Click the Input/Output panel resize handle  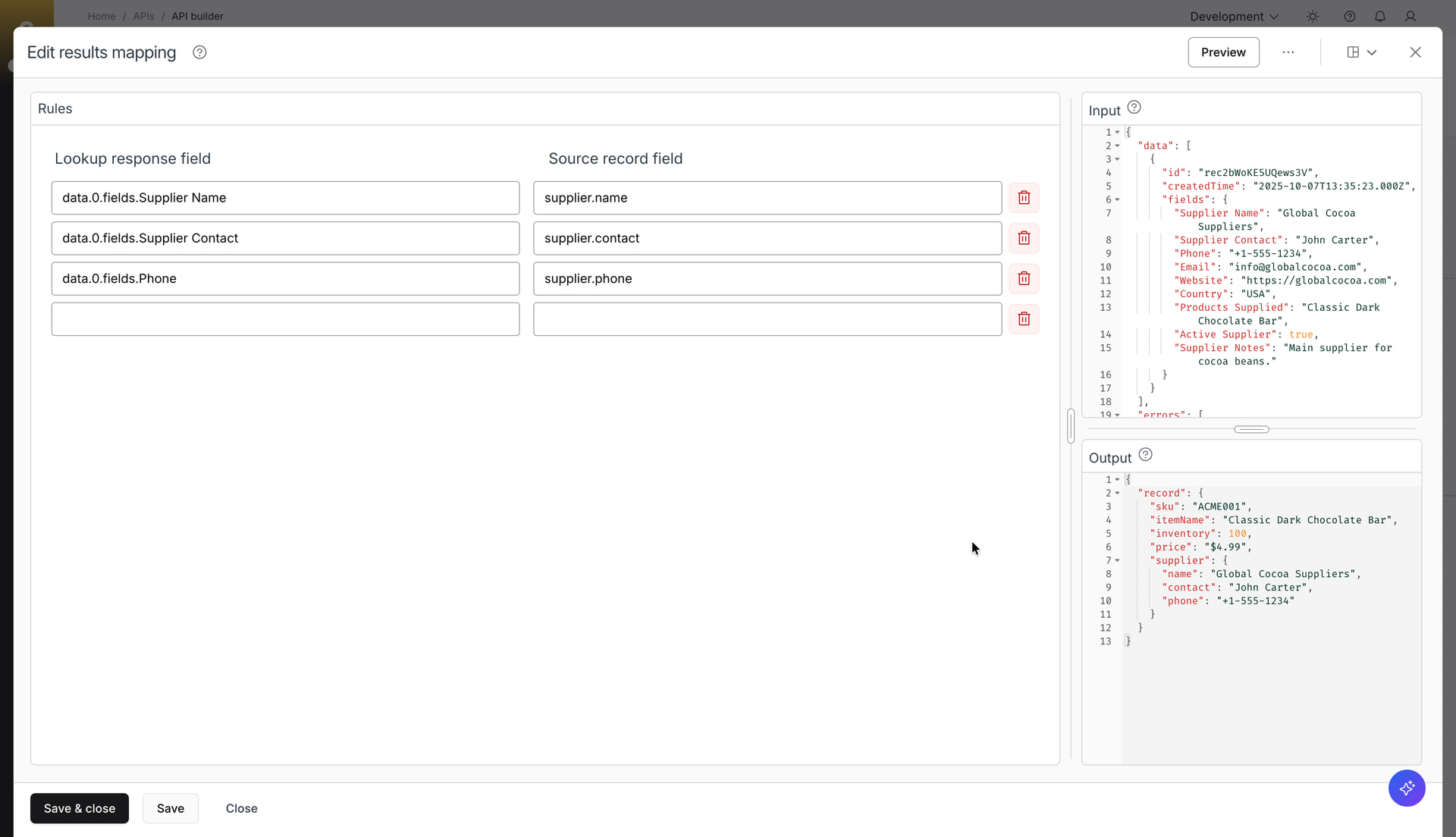click(1251, 429)
